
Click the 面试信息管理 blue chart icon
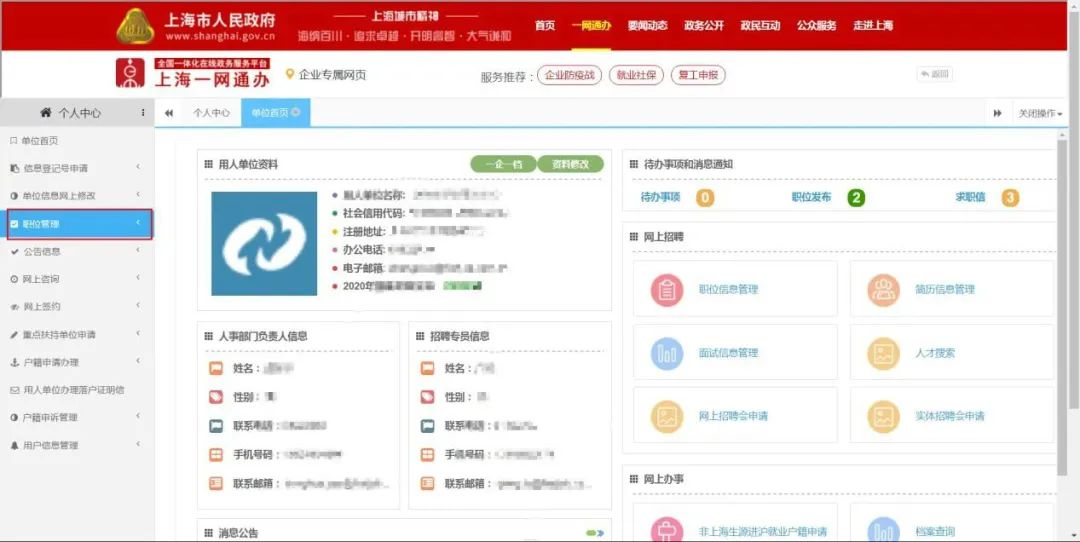667,353
